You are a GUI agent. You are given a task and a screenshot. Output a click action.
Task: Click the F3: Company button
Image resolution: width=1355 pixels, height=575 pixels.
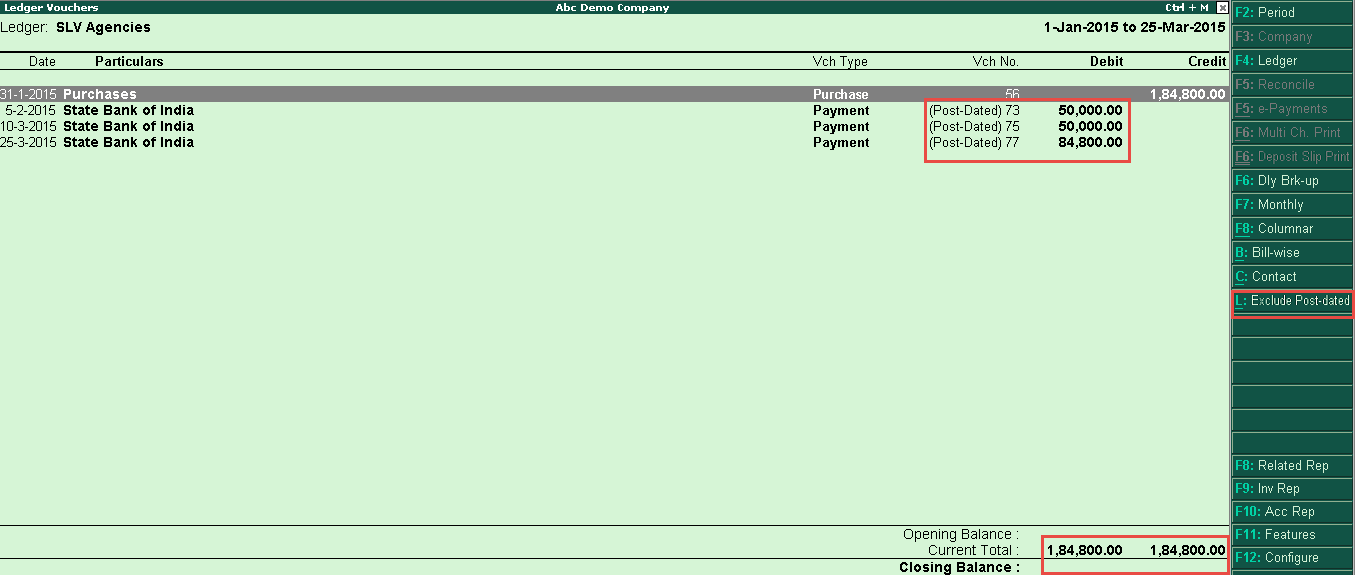[1293, 37]
